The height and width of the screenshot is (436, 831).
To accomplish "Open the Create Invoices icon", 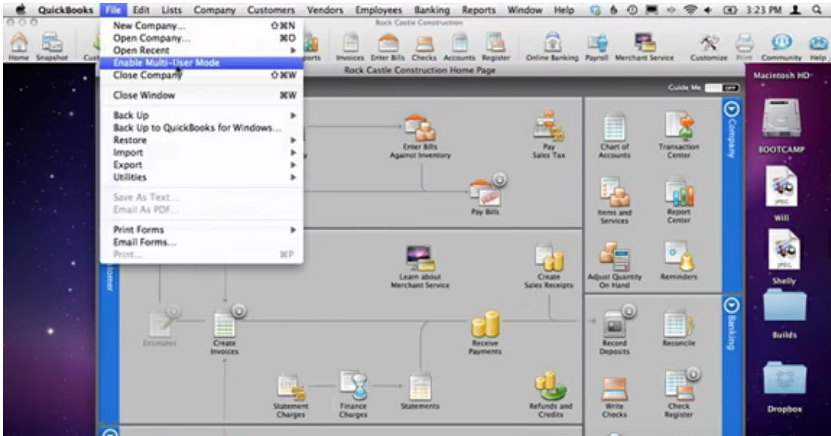I will pos(224,333).
